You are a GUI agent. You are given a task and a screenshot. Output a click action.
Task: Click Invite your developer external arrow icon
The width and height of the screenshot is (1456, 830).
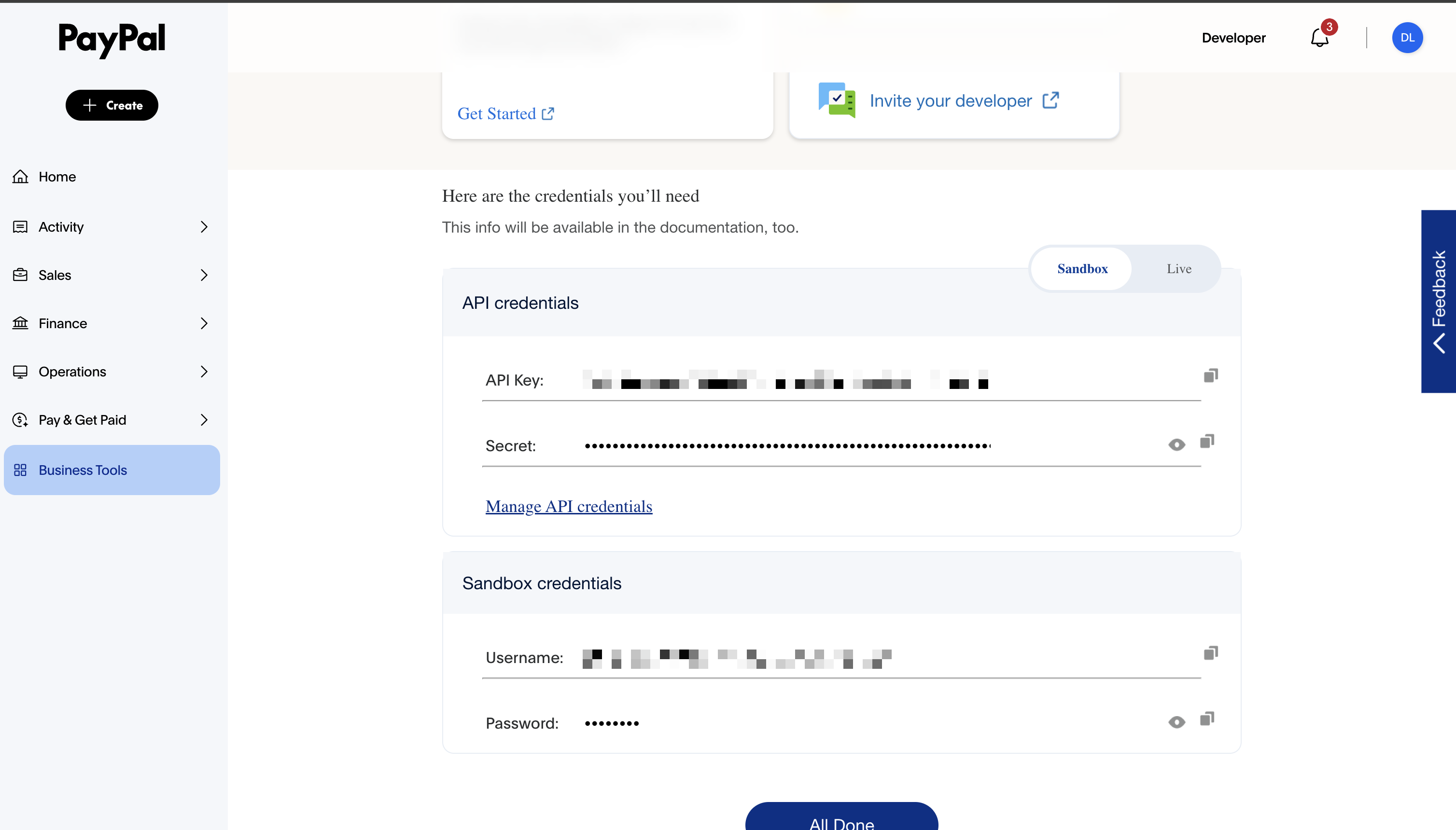1051,100
